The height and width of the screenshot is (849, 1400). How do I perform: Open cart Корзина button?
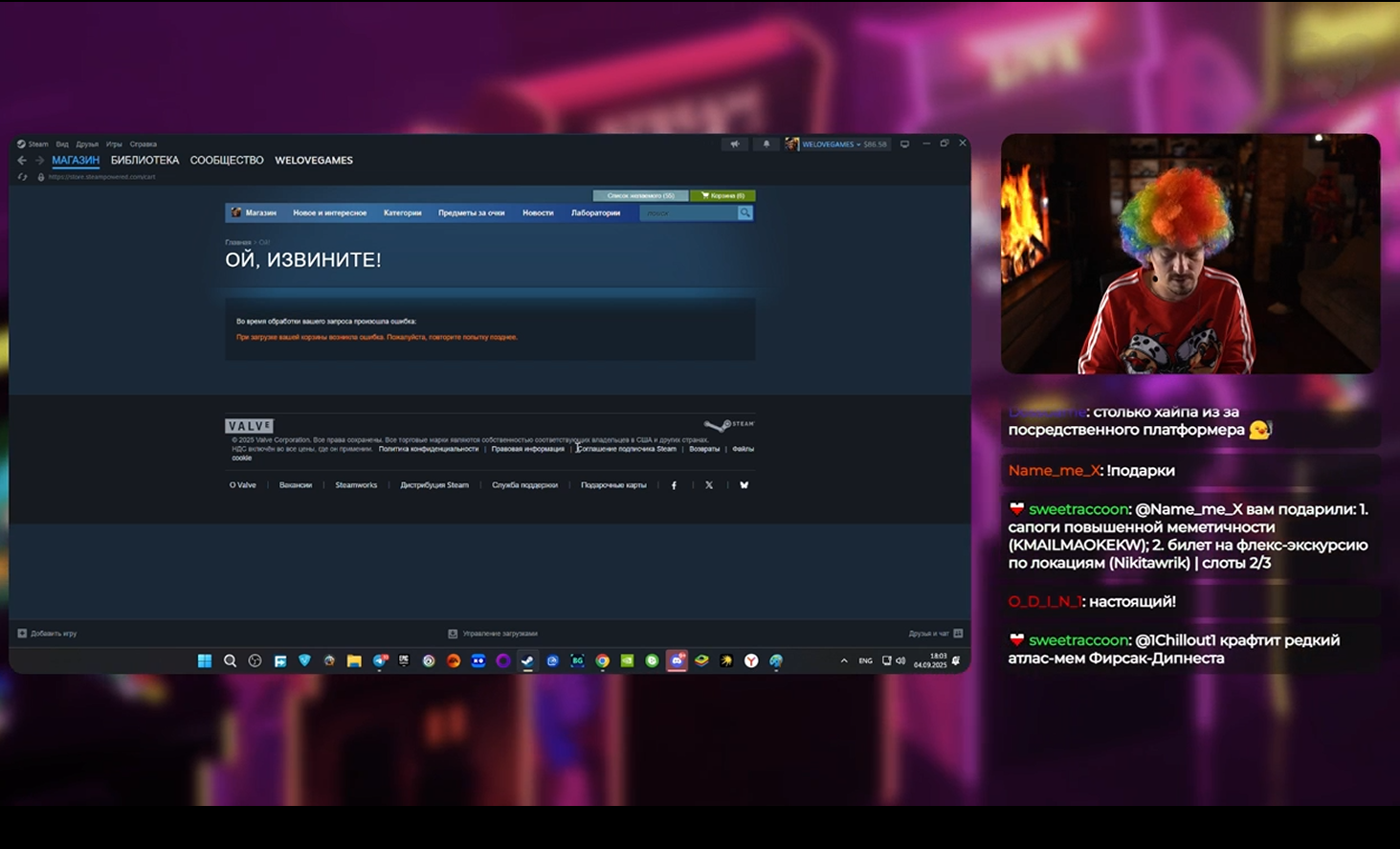tap(722, 195)
